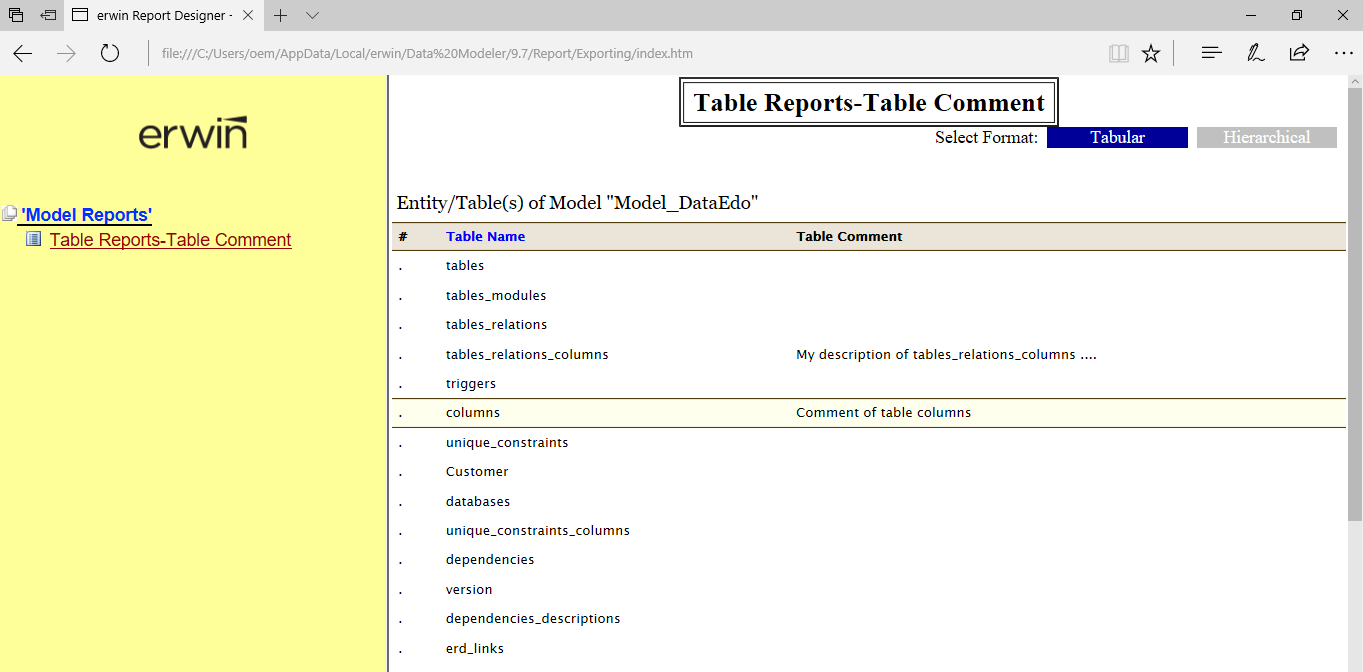The width and height of the screenshot is (1363, 672).
Task: Click the Make a Web Note pen
Action: 1255,54
